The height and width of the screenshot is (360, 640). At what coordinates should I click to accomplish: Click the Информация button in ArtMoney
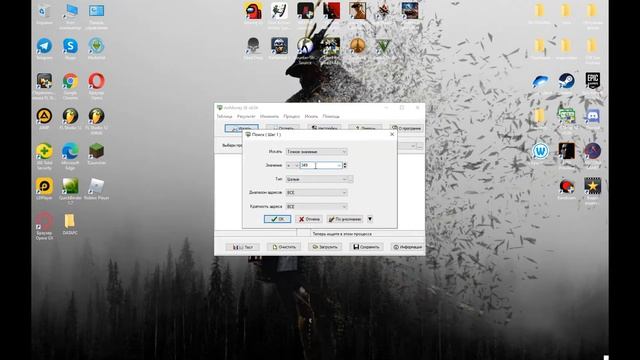(407, 247)
